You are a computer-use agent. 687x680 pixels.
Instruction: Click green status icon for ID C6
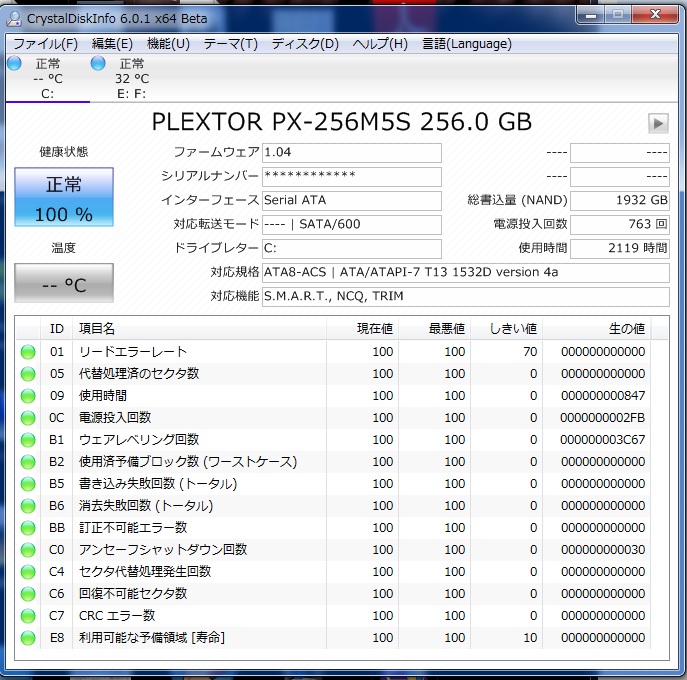(28, 594)
